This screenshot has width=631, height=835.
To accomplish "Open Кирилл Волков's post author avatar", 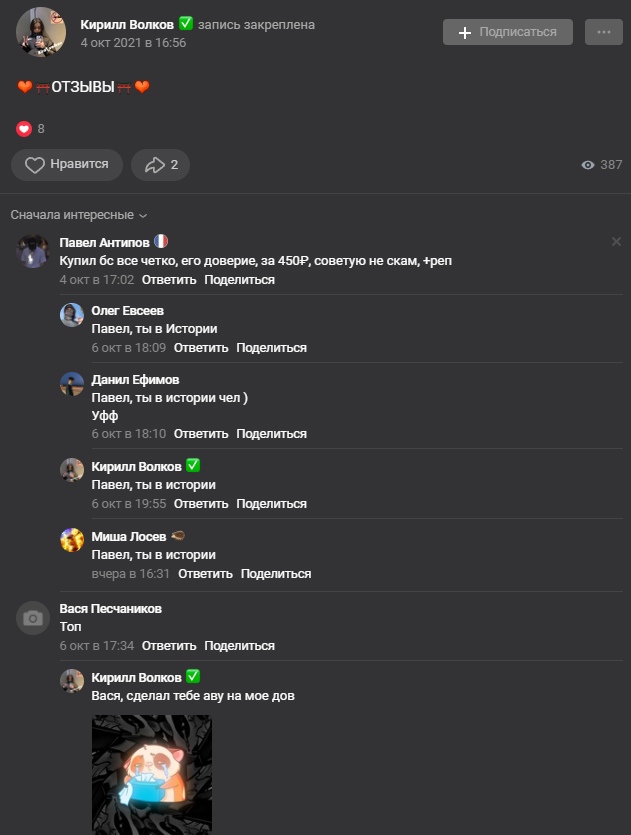I will [x=41, y=32].
